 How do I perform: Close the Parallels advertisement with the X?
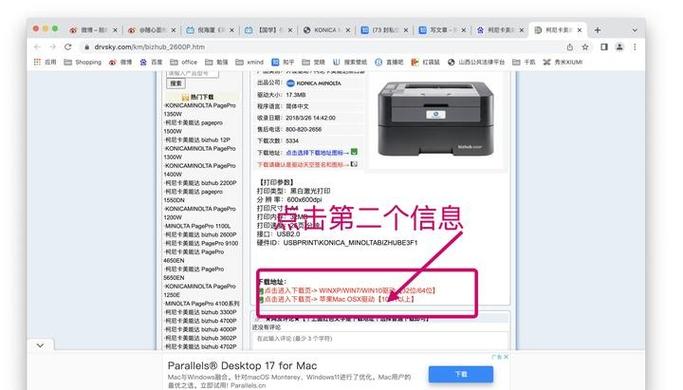point(506,356)
